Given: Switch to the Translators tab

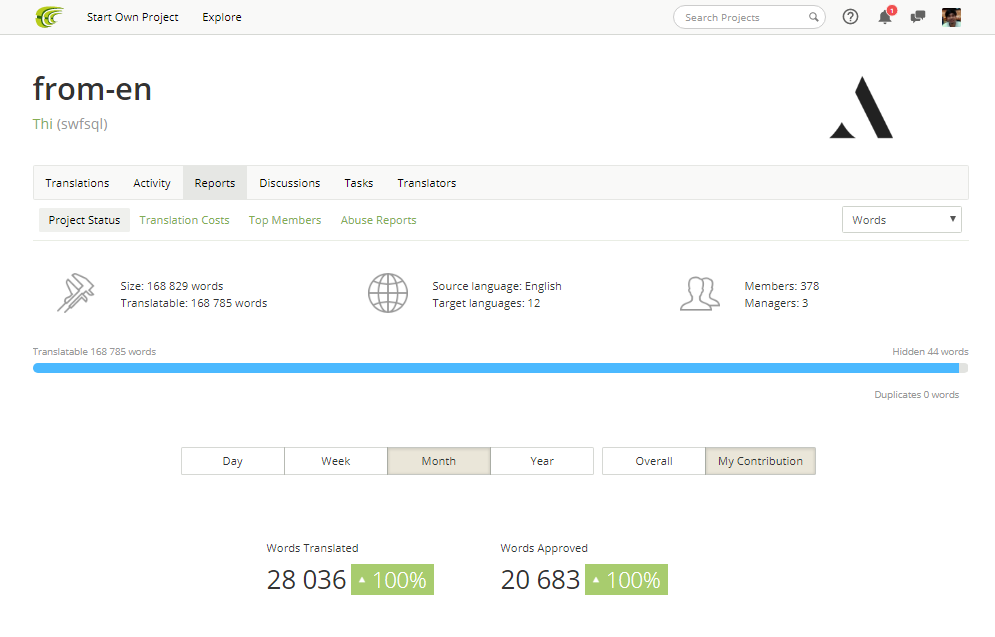Looking at the screenshot, I should 426,183.
